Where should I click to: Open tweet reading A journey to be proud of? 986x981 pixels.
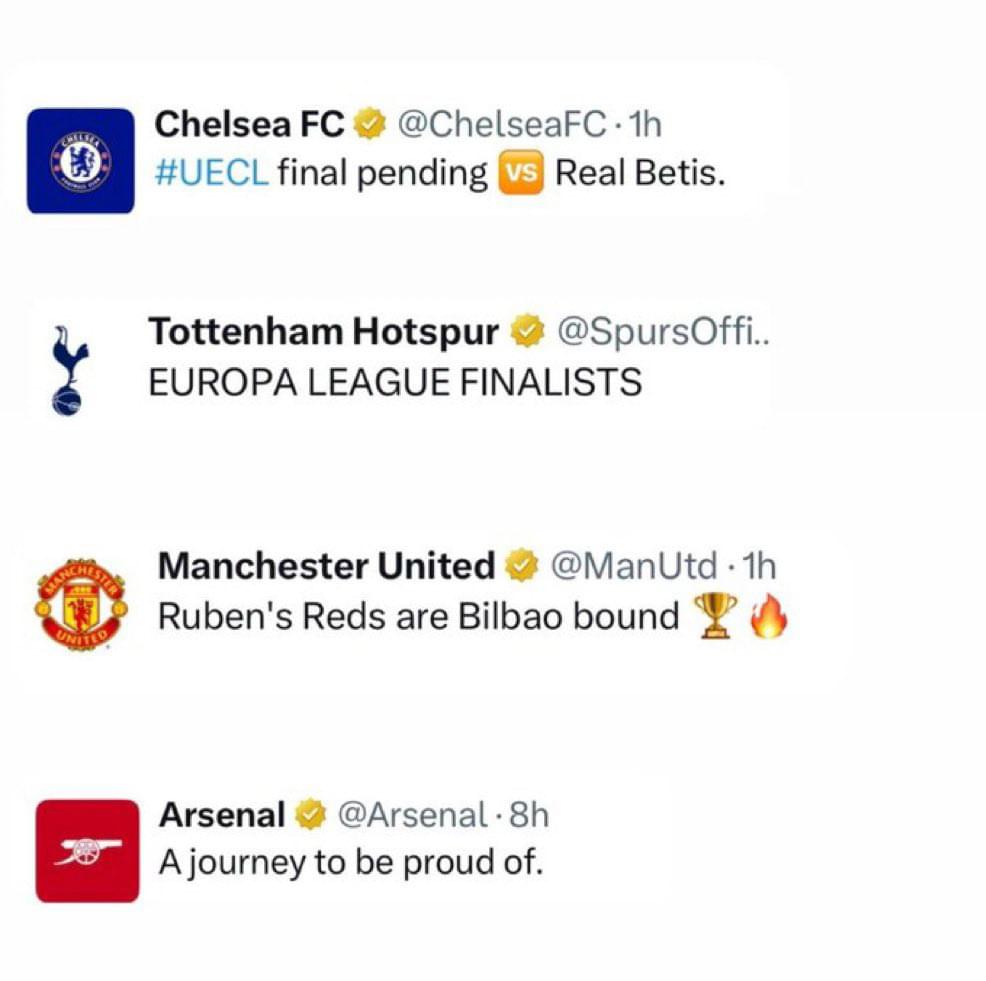click(351, 863)
